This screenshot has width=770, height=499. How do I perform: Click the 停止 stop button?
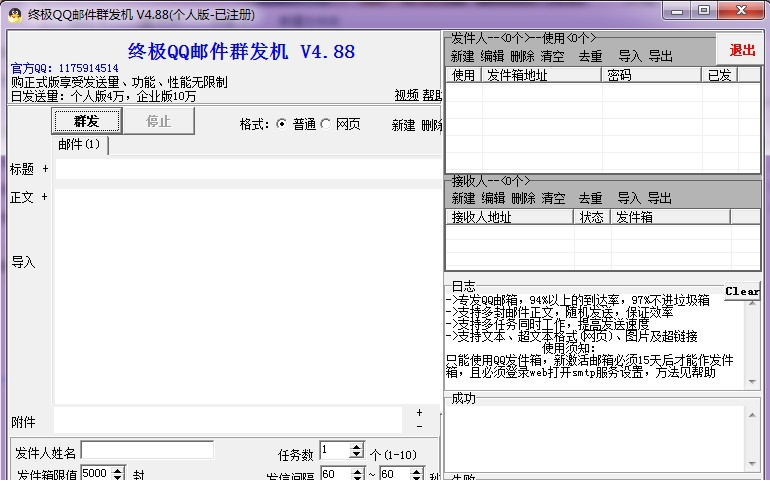click(159, 121)
